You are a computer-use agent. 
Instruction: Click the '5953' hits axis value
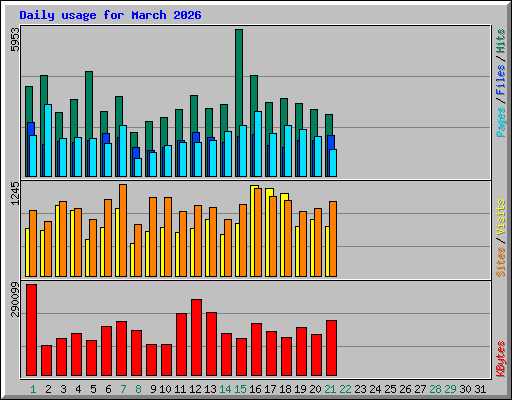[15, 39]
